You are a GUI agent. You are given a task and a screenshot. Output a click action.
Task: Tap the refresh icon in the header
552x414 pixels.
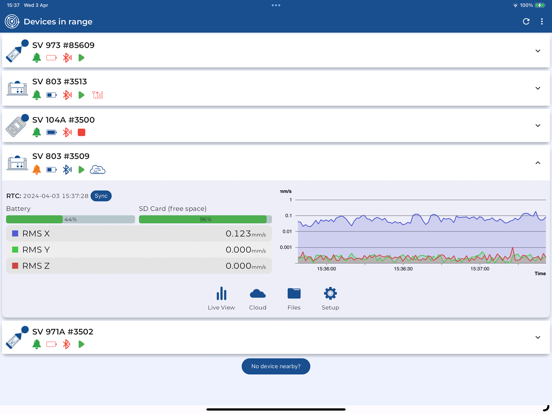(x=526, y=21)
